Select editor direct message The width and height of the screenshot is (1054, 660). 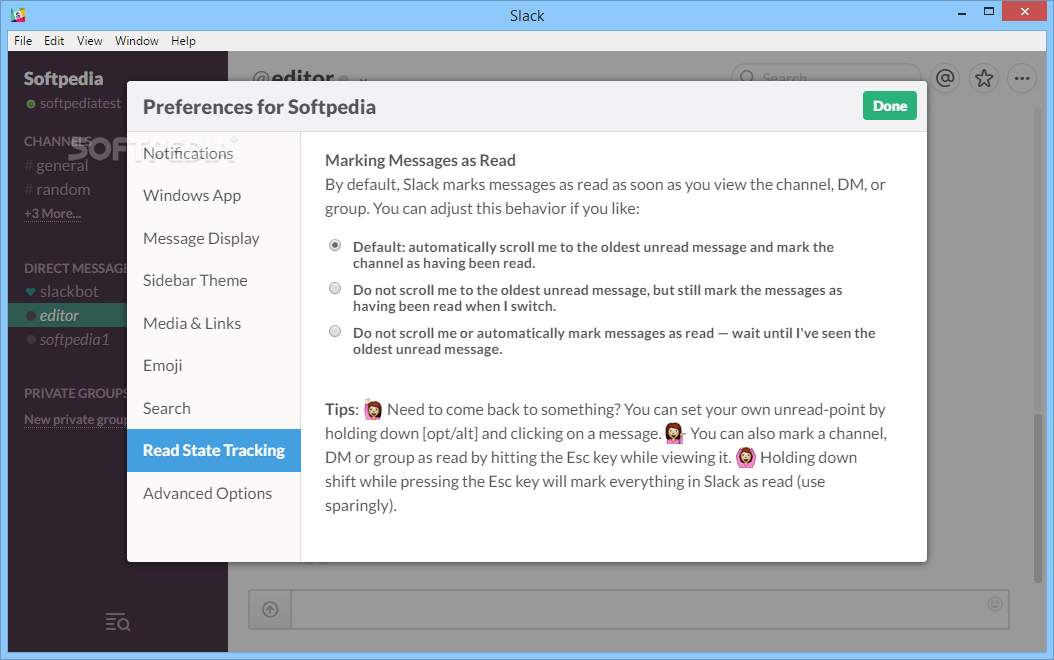click(x=67, y=315)
